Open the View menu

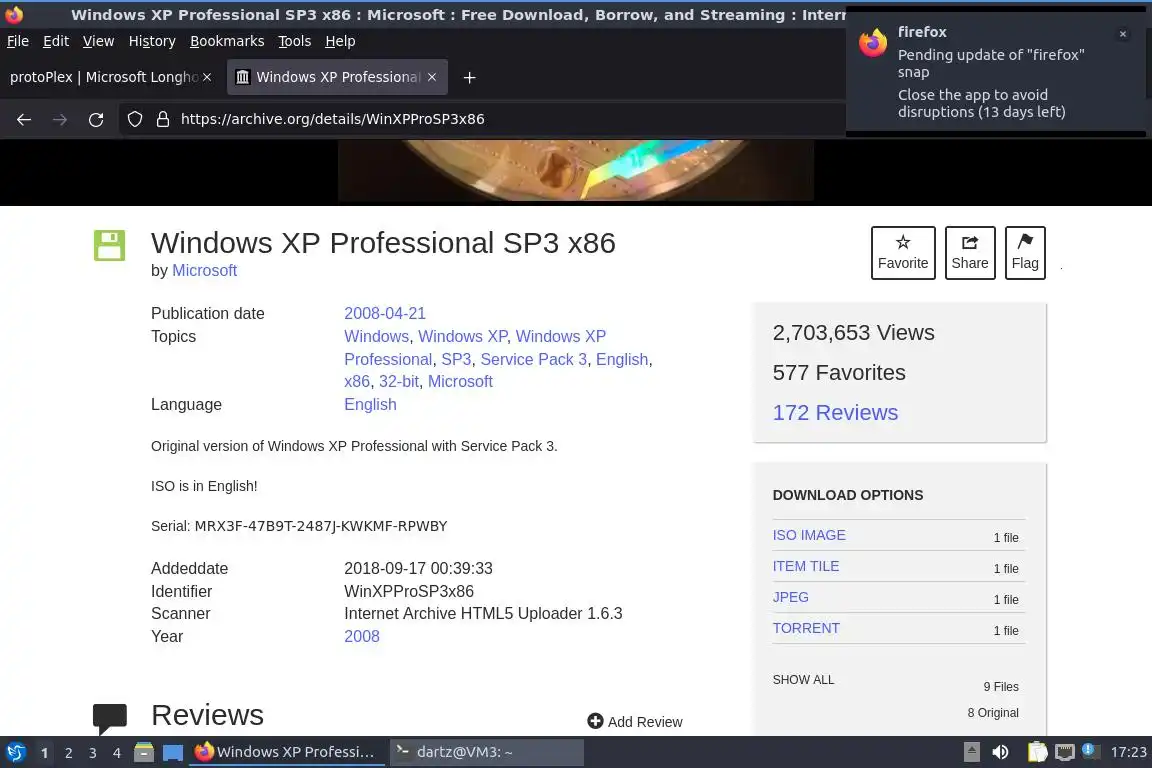click(98, 41)
